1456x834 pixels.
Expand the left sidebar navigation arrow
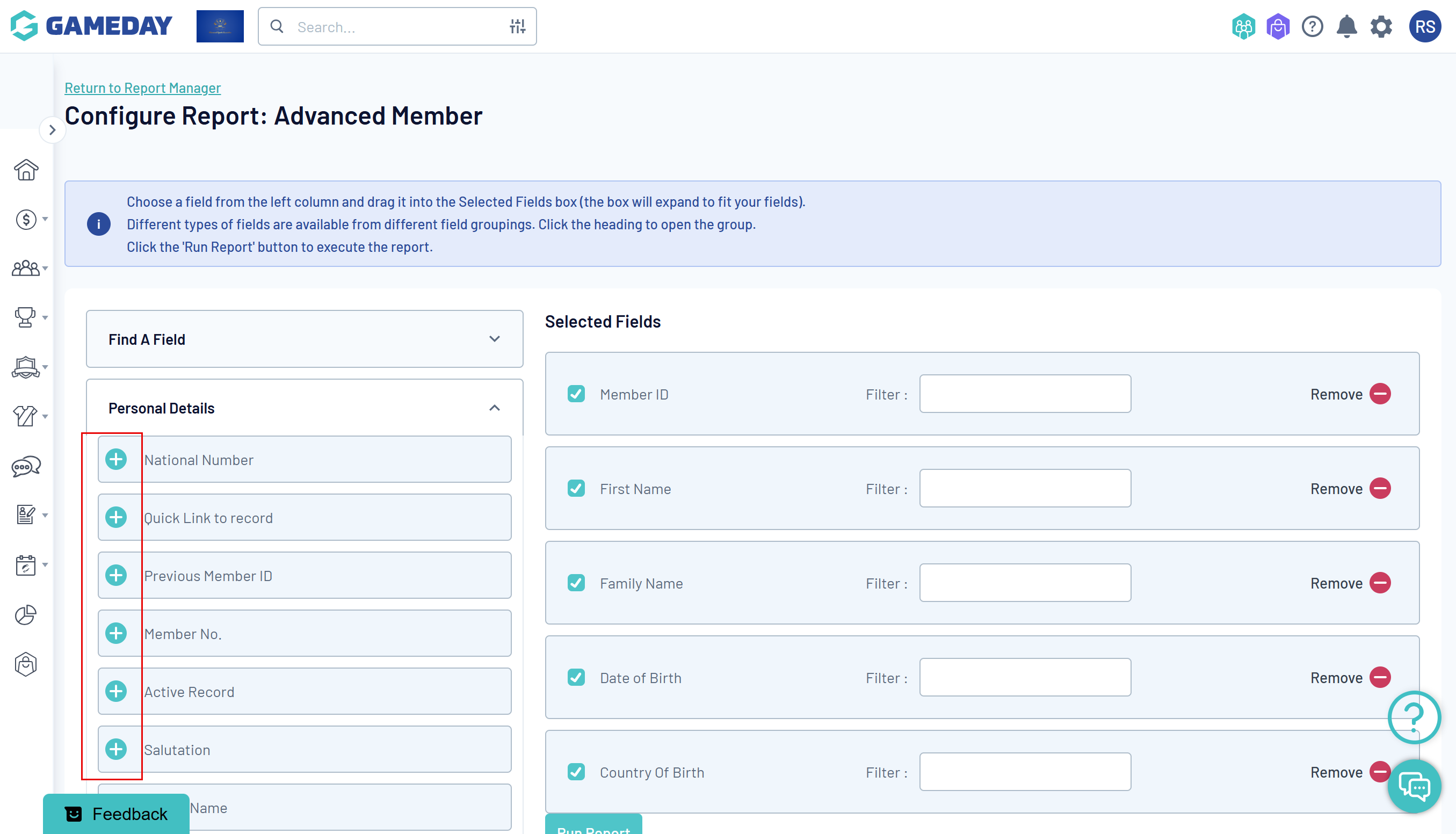tap(52, 130)
